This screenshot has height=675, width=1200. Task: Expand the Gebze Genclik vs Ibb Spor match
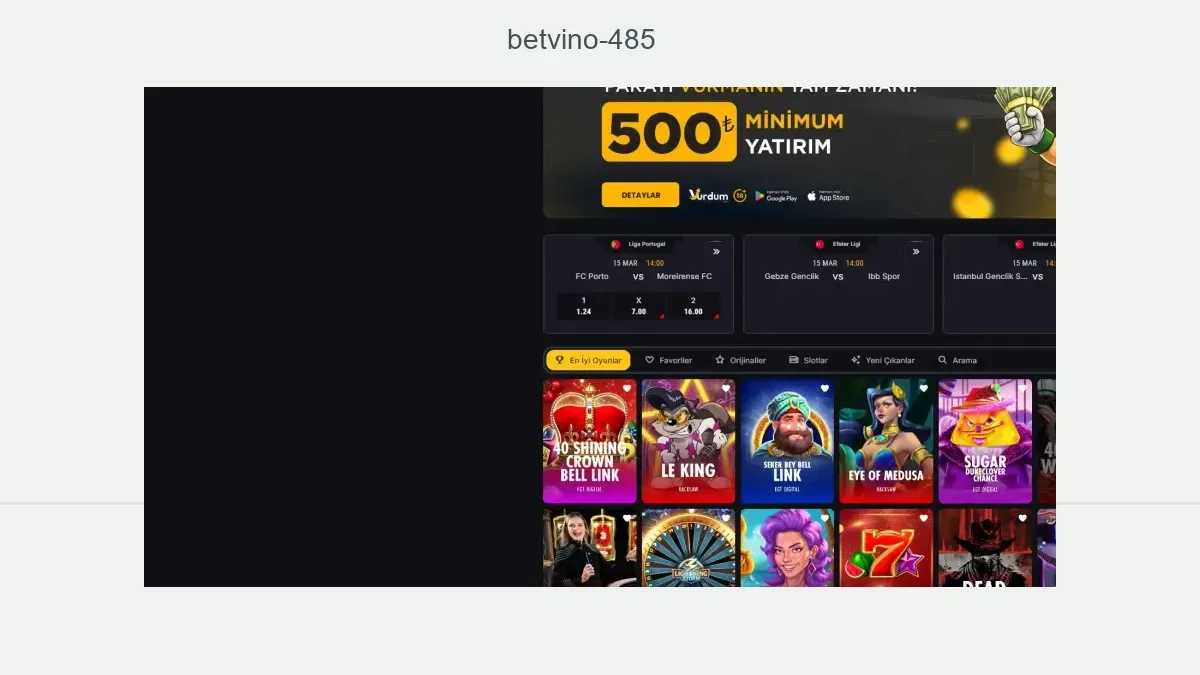tap(916, 251)
